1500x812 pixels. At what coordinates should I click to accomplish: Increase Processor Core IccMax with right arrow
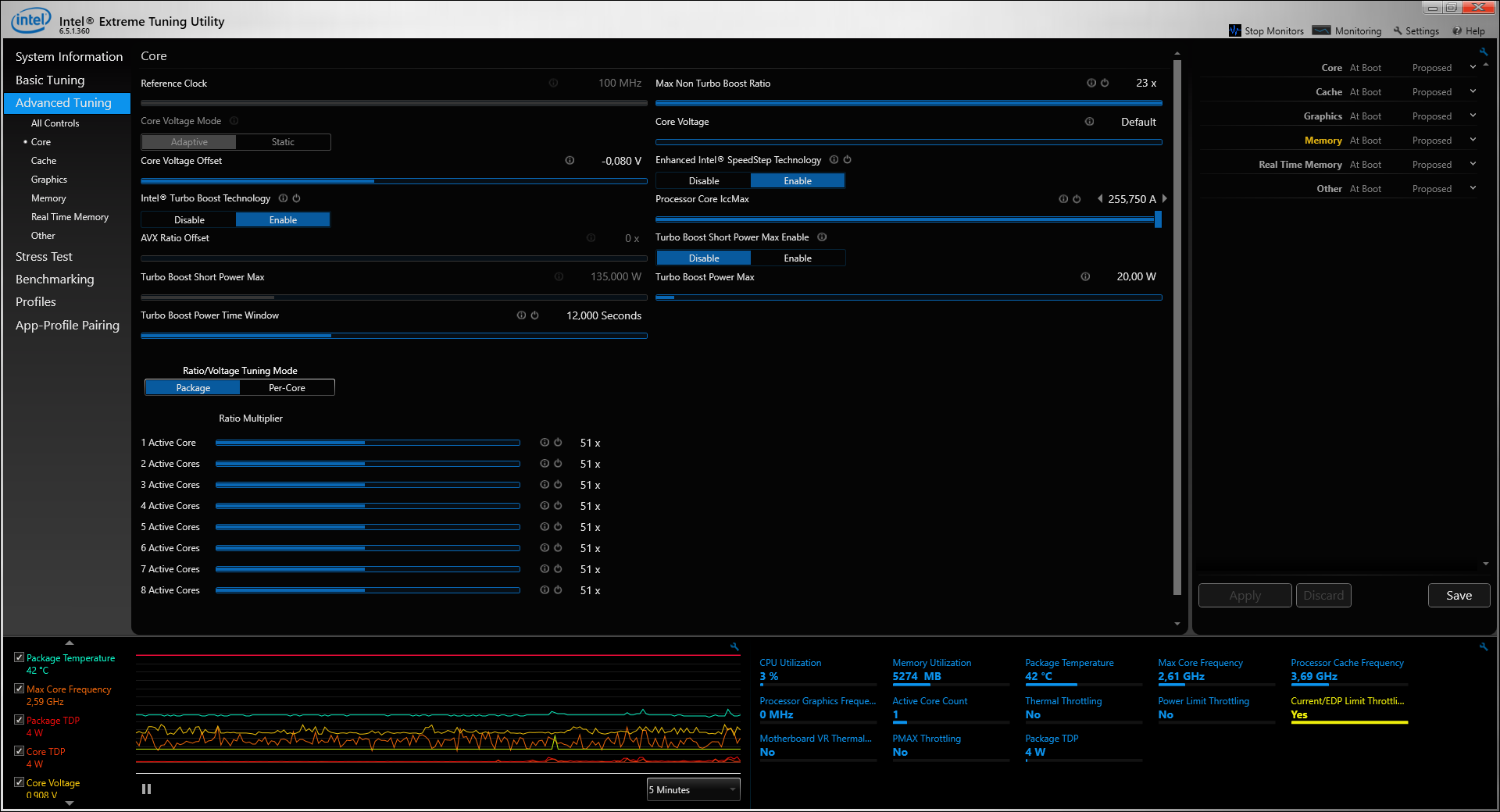(1164, 199)
